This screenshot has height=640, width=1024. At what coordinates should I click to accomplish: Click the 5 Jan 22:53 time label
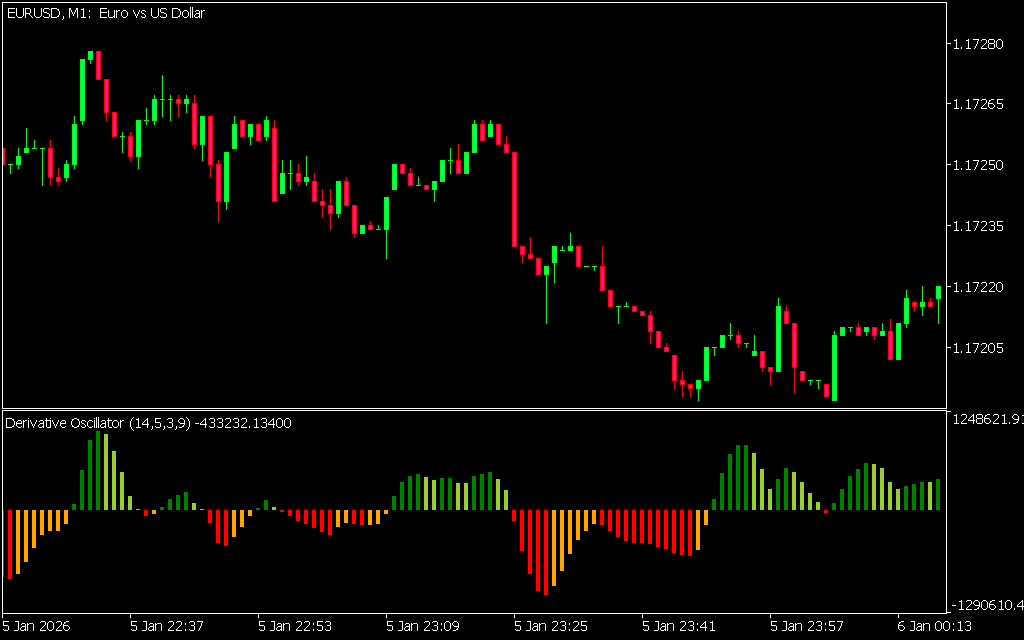click(x=295, y=626)
